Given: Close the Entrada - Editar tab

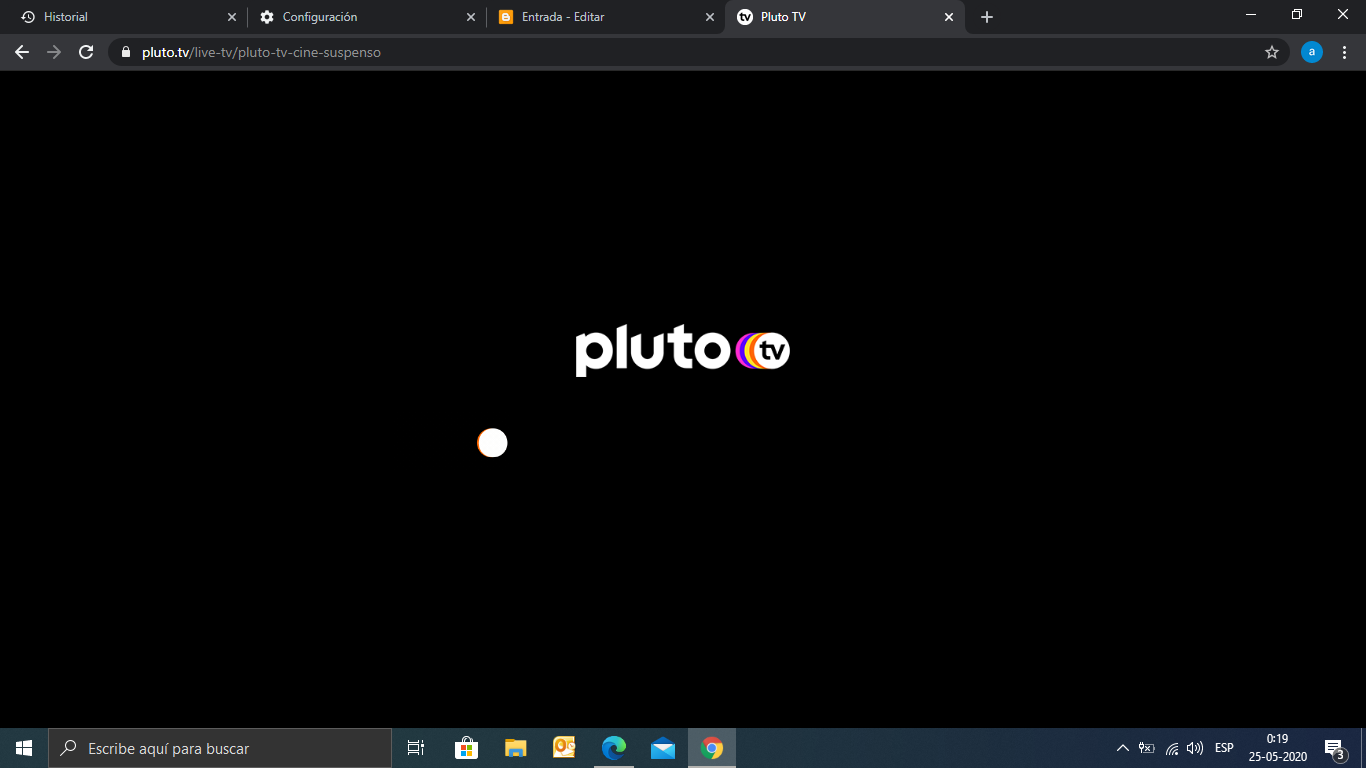Looking at the screenshot, I should [x=710, y=17].
